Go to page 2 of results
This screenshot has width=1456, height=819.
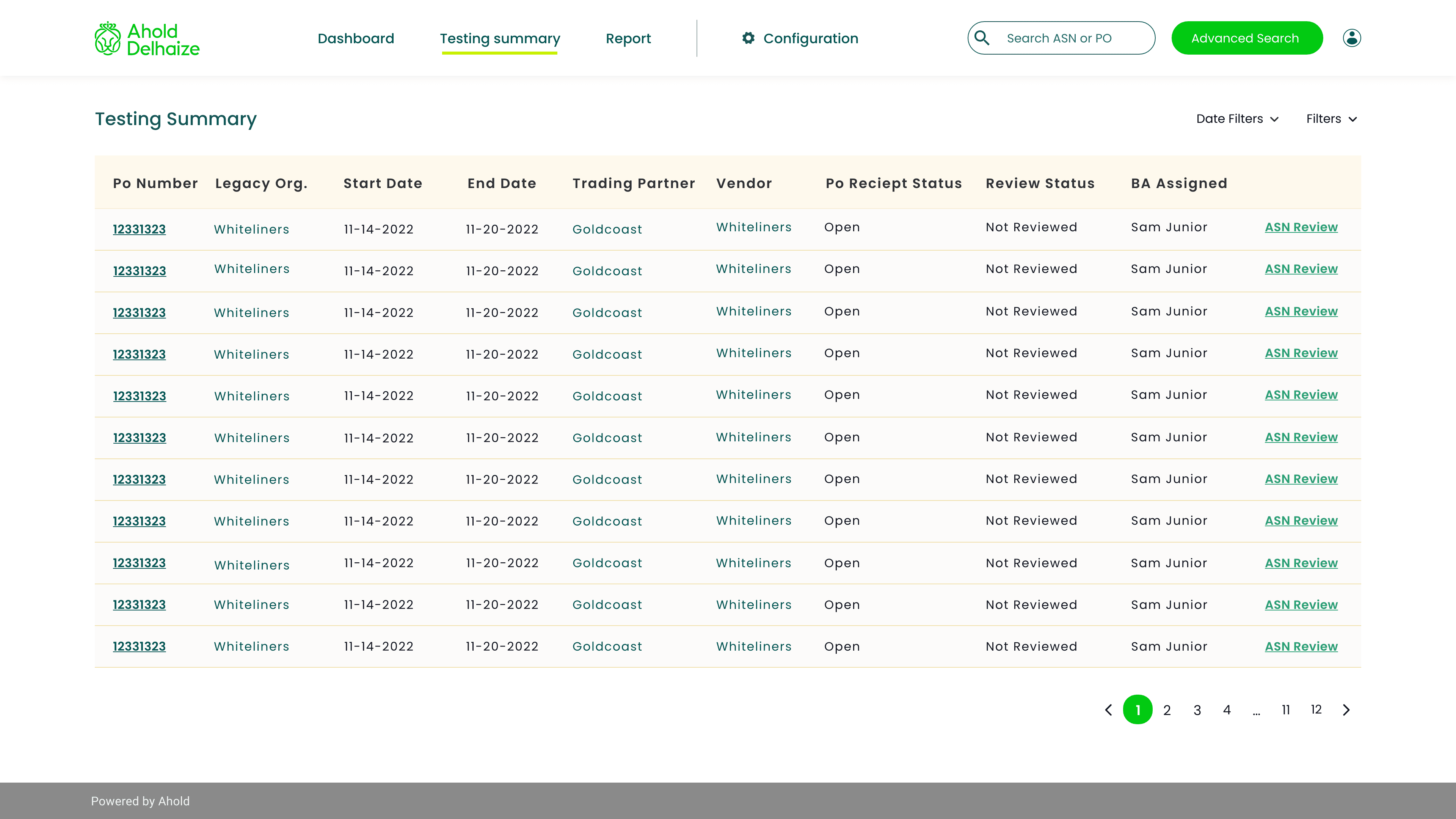1167,710
